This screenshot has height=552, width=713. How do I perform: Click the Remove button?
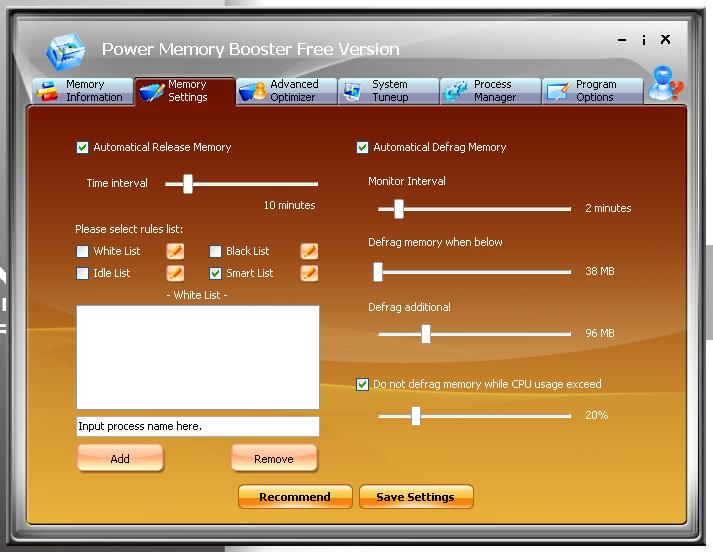274,458
